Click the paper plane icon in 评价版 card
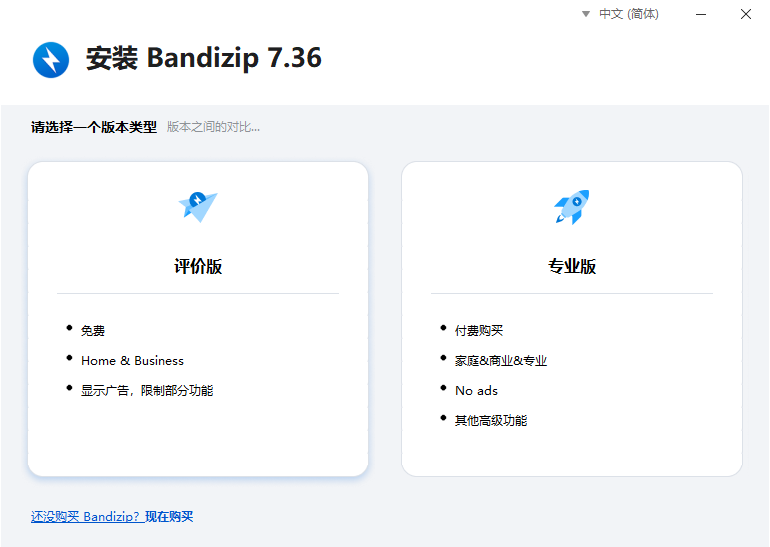 pyautogui.click(x=198, y=206)
